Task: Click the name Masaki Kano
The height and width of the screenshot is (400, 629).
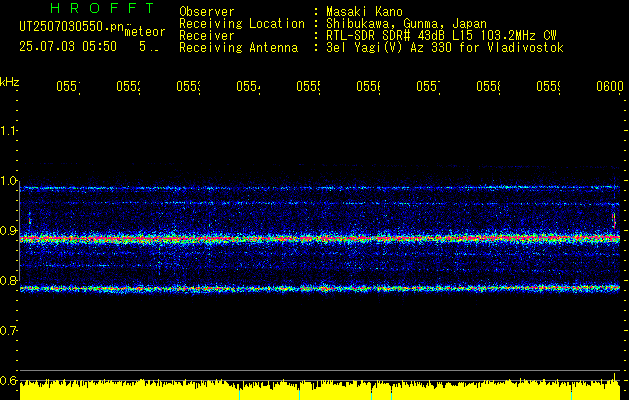Action: coord(364,11)
